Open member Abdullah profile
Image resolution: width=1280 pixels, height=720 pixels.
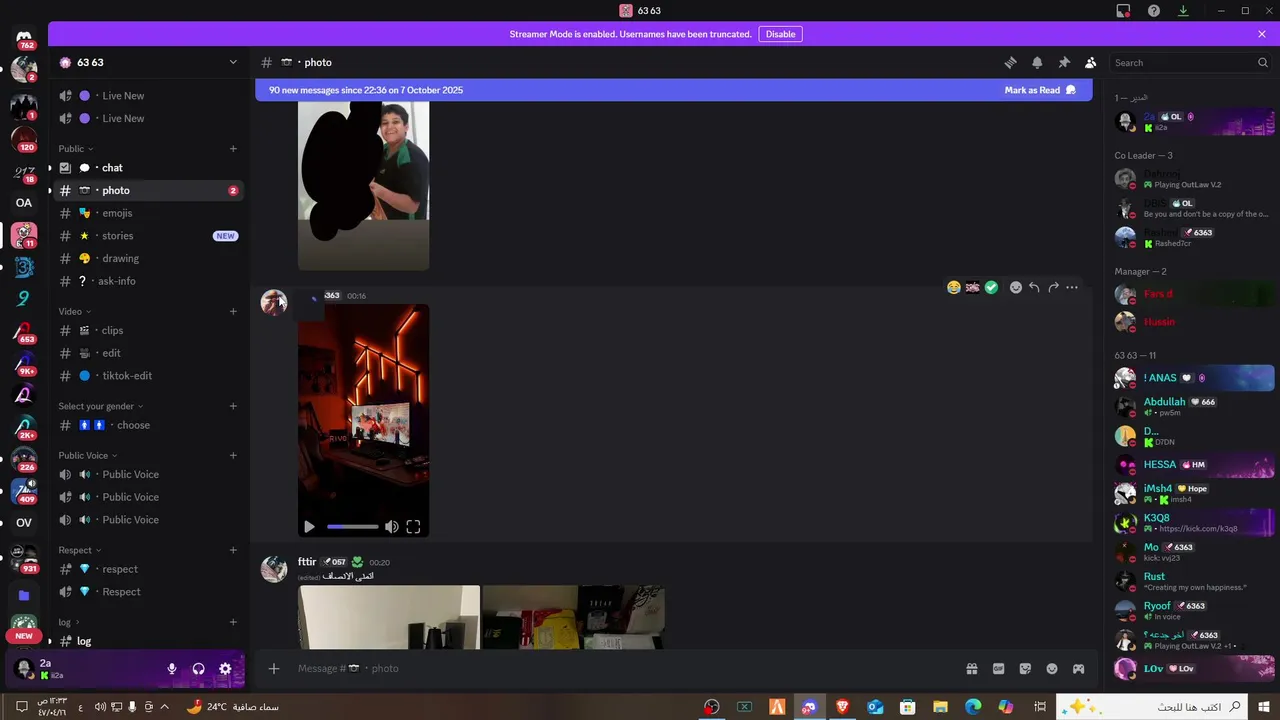[1192, 406]
